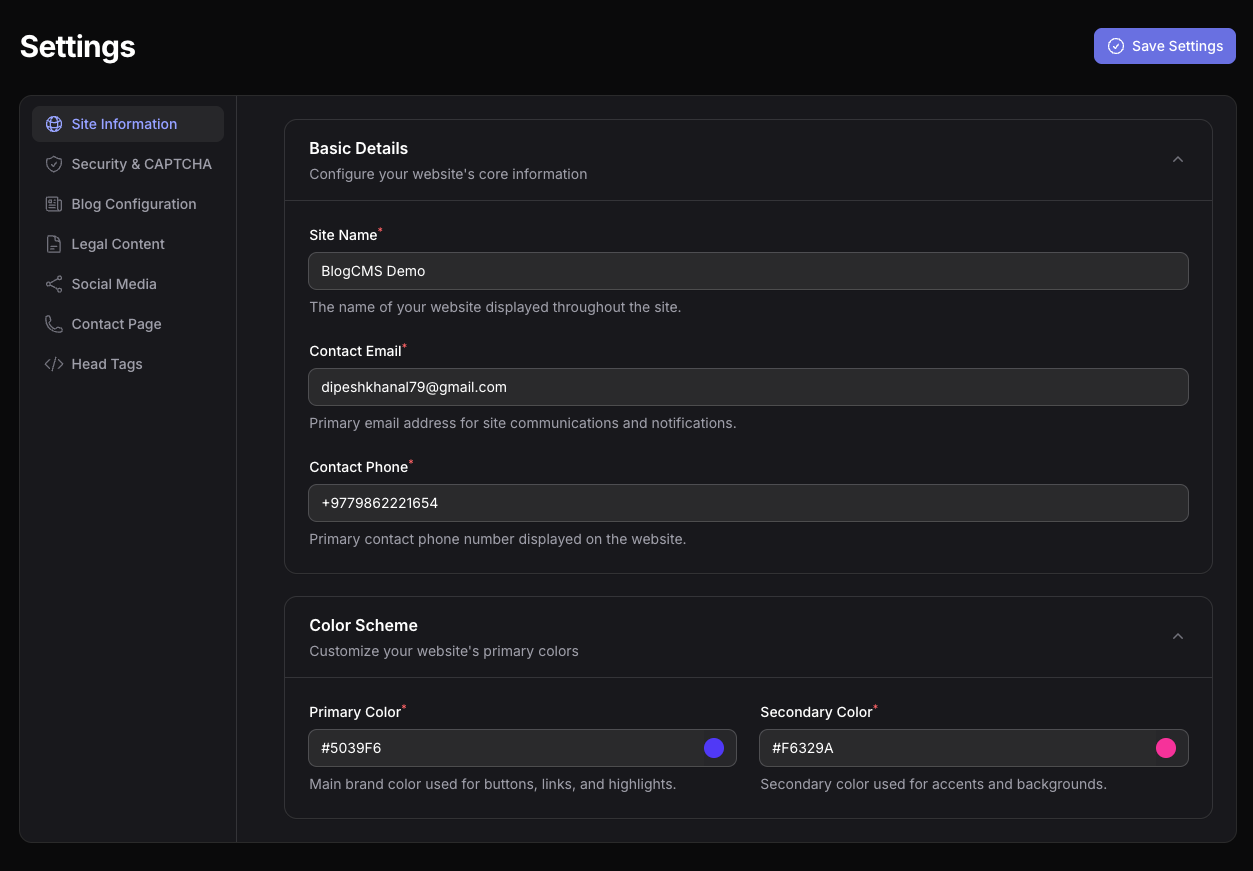Click the Secondary Color pink swatch
The width and height of the screenshot is (1253, 871).
click(x=1165, y=747)
